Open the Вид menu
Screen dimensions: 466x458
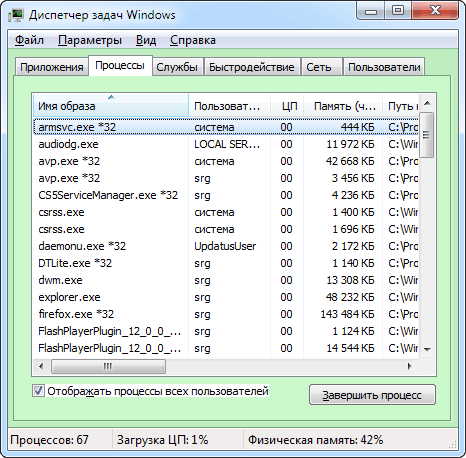point(146,40)
